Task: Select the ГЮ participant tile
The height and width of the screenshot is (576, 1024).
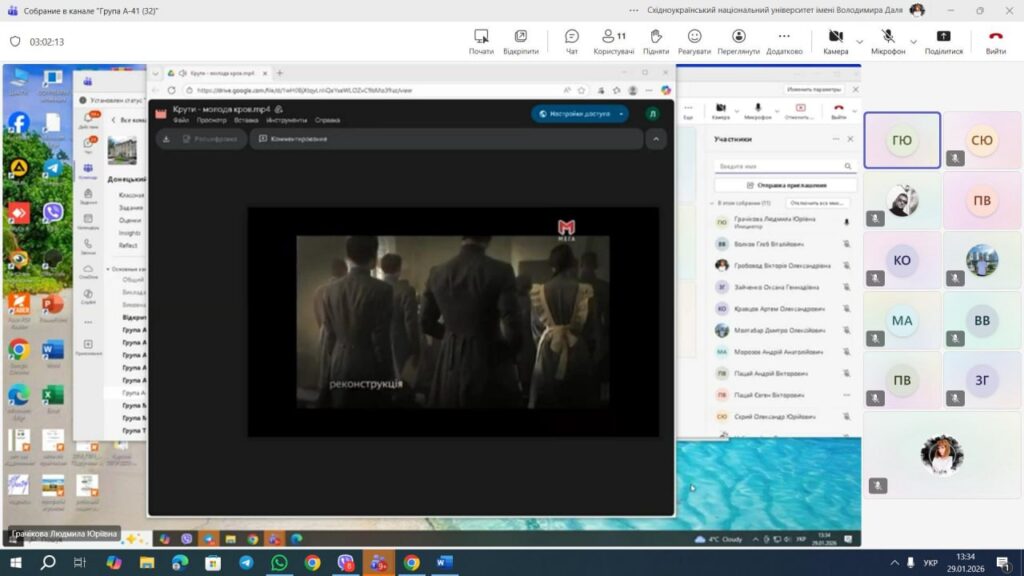Action: pos(902,140)
